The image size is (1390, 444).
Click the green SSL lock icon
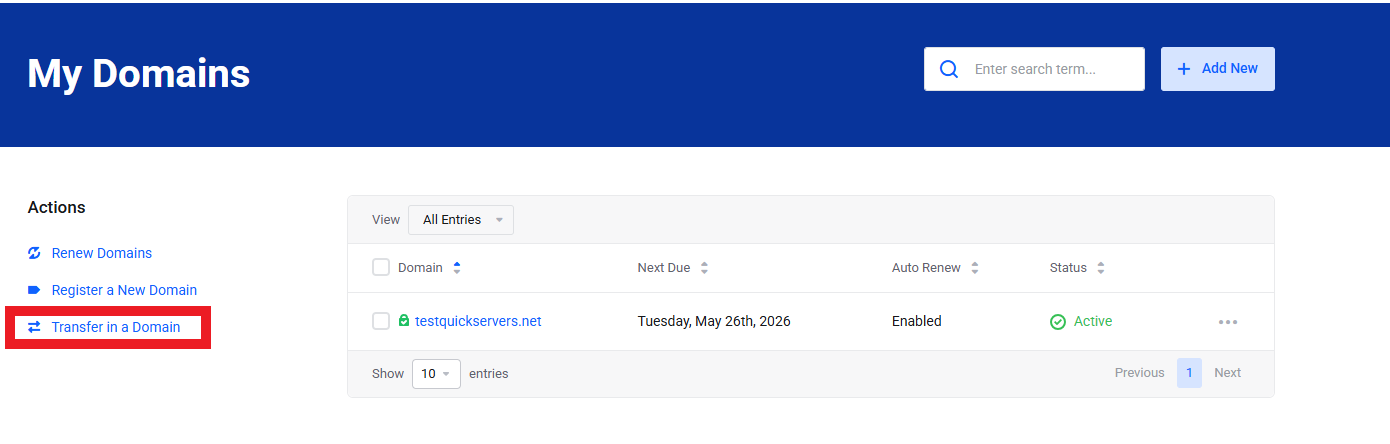click(x=404, y=321)
